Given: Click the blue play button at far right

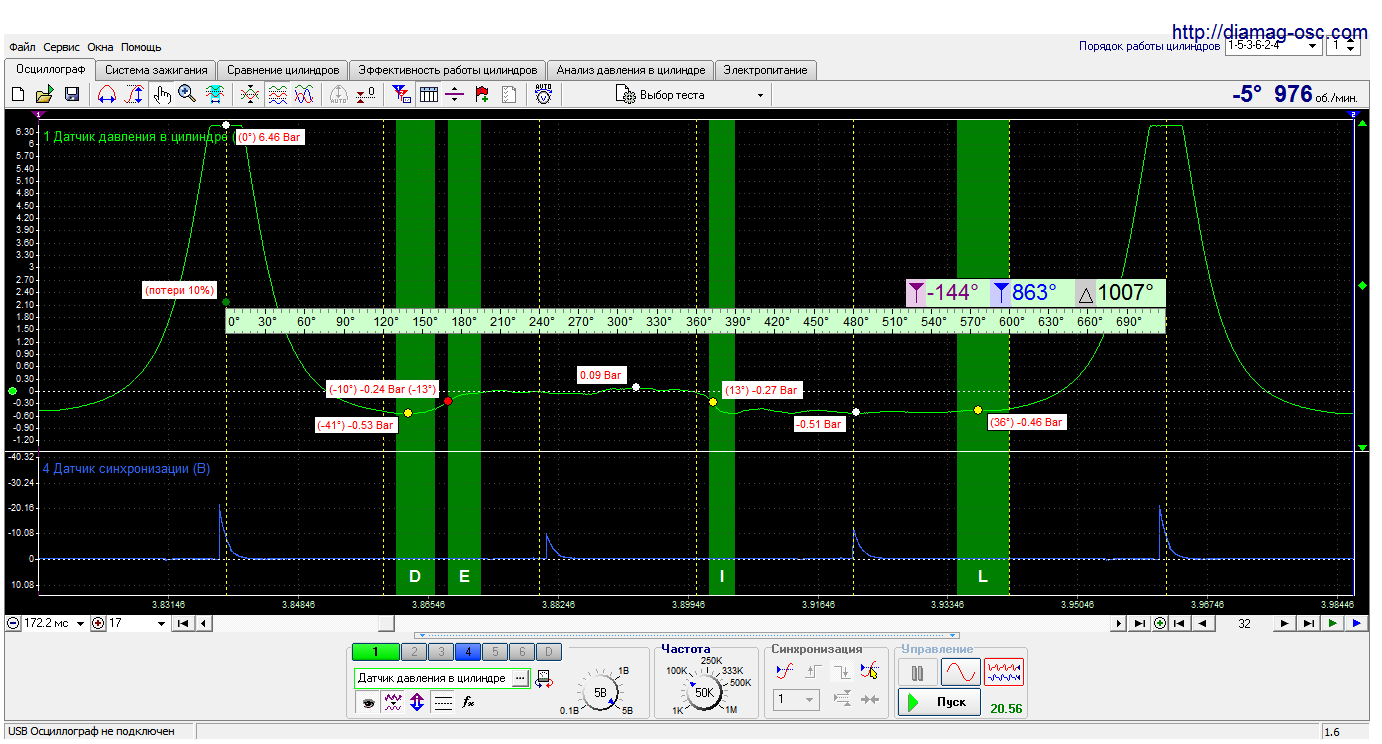Looking at the screenshot, I should click(x=1357, y=623).
